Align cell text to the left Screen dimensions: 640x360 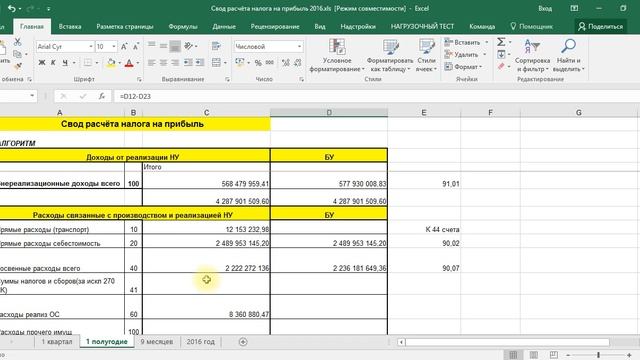(x=151, y=63)
